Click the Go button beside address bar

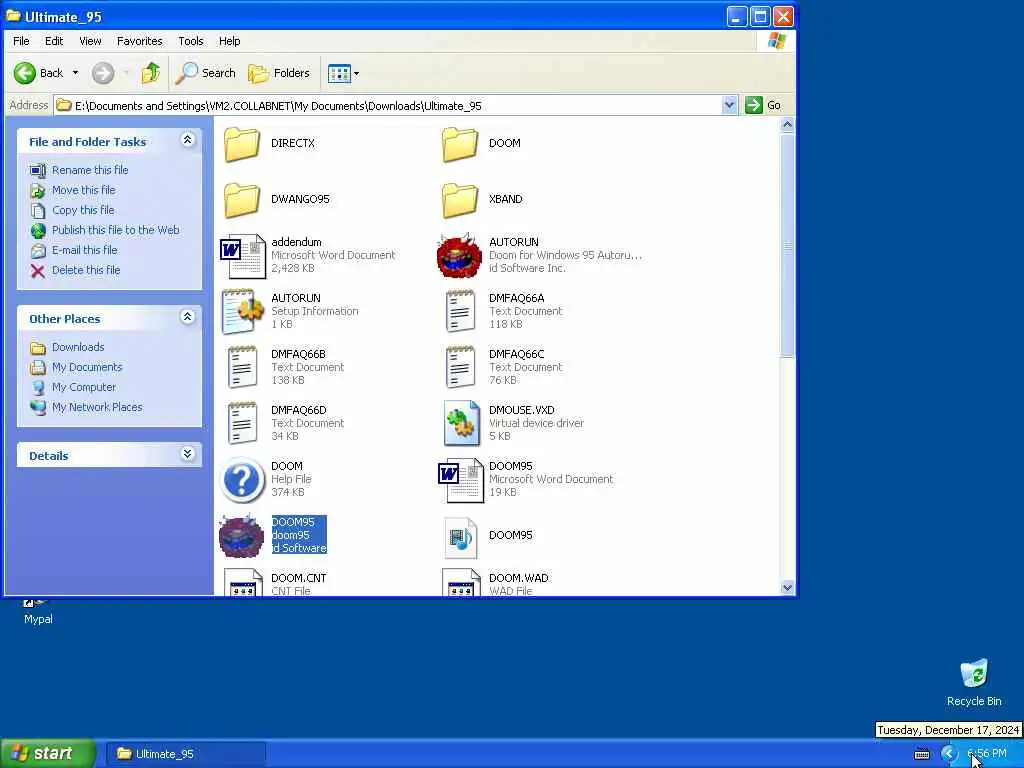click(x=763, y=105)
